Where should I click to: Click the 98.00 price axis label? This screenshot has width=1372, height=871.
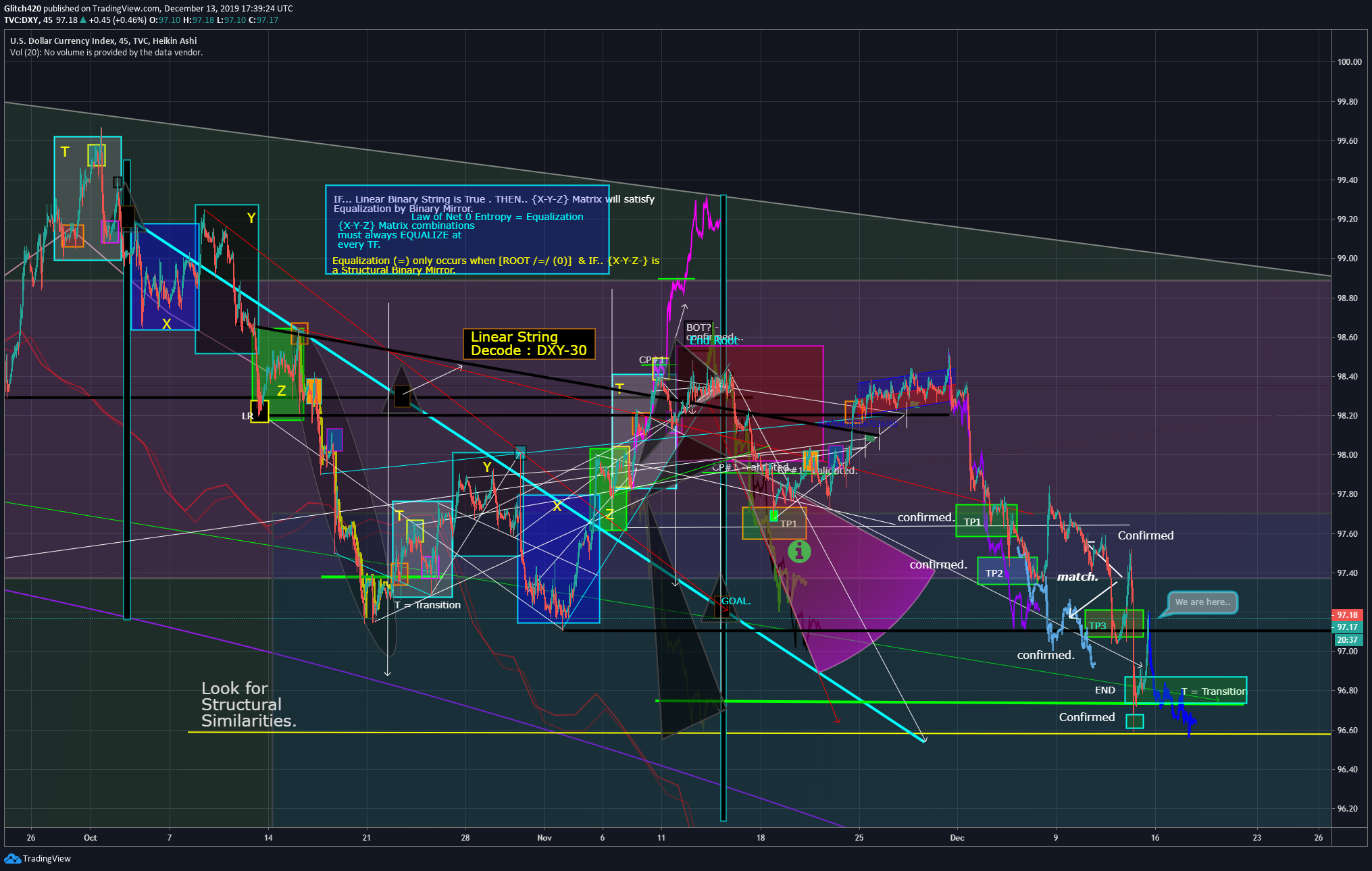[1347, 455]
